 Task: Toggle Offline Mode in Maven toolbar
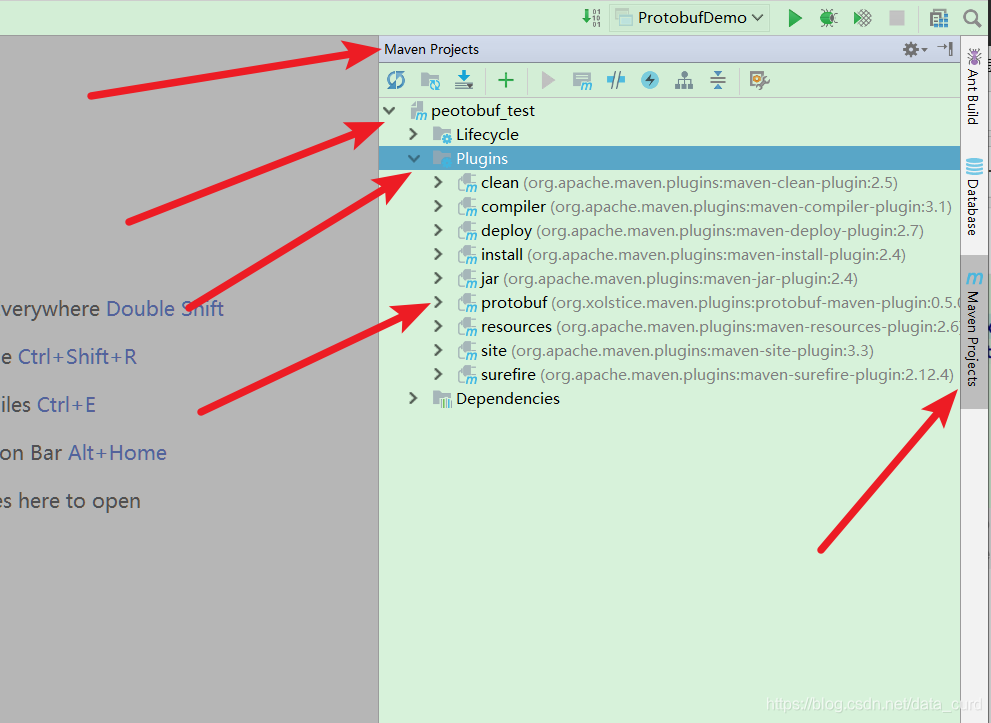[616, 80]
